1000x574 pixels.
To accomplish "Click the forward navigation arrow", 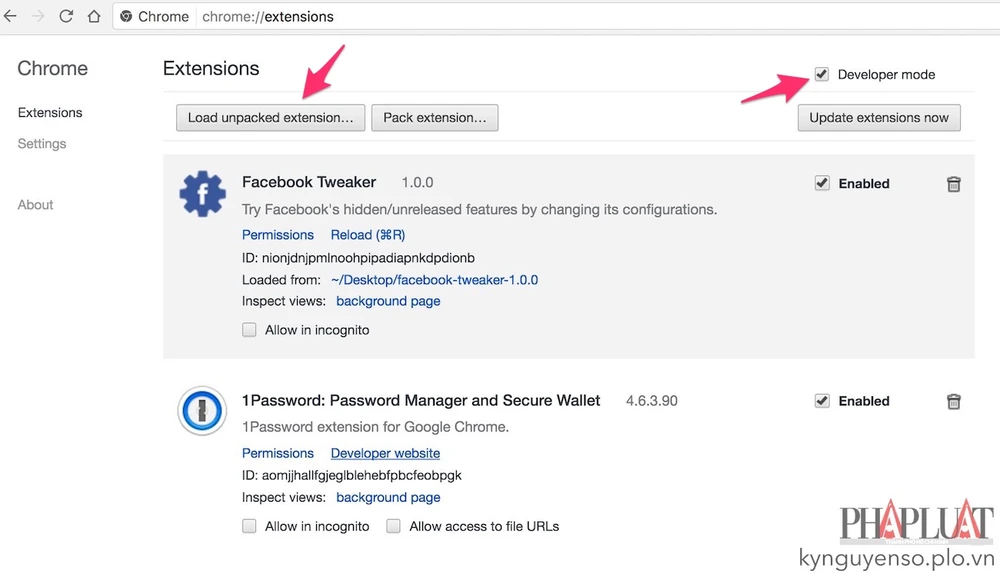I will tap(38, 16).
